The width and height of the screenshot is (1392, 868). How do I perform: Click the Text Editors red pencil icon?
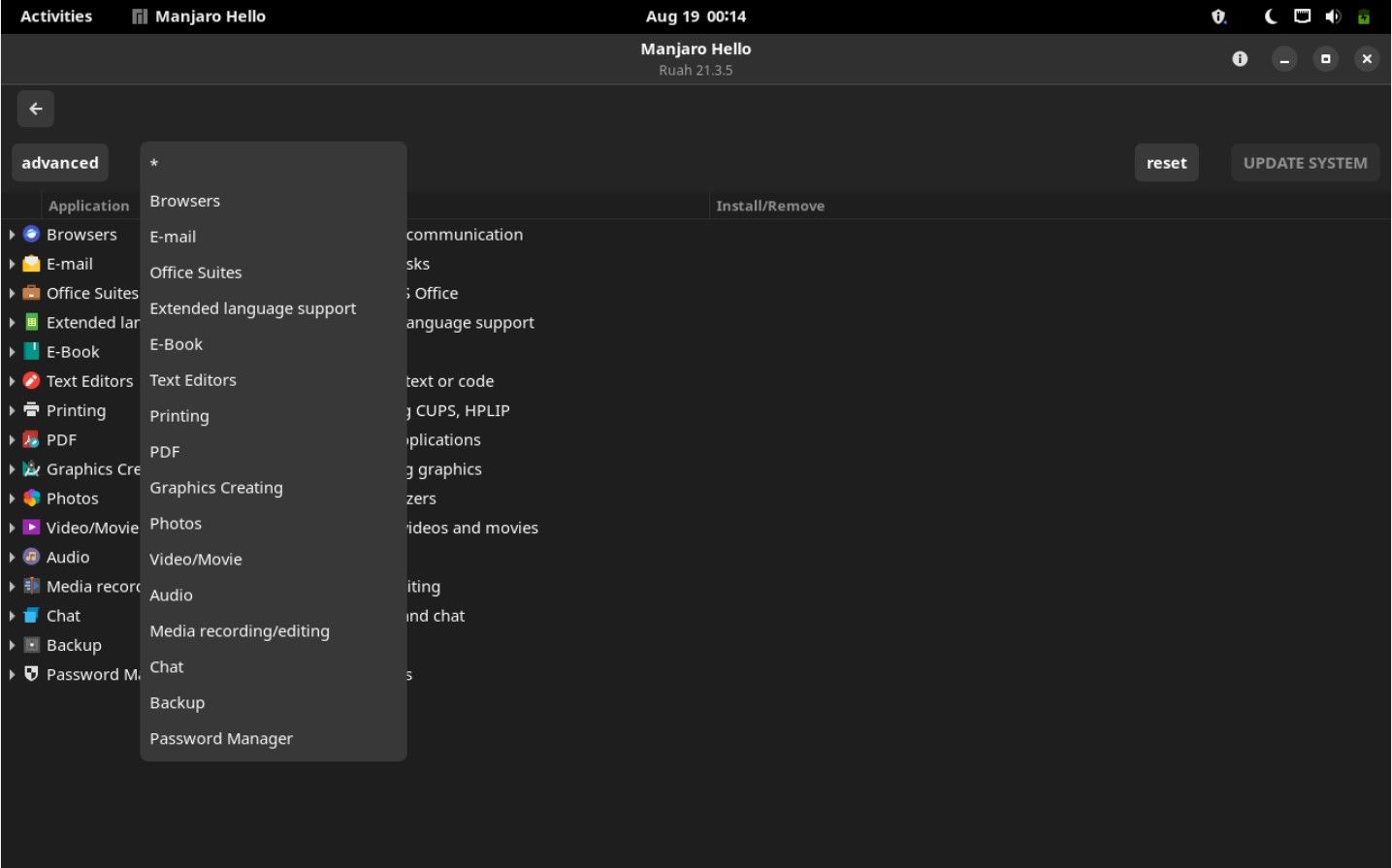coord(31,380)
